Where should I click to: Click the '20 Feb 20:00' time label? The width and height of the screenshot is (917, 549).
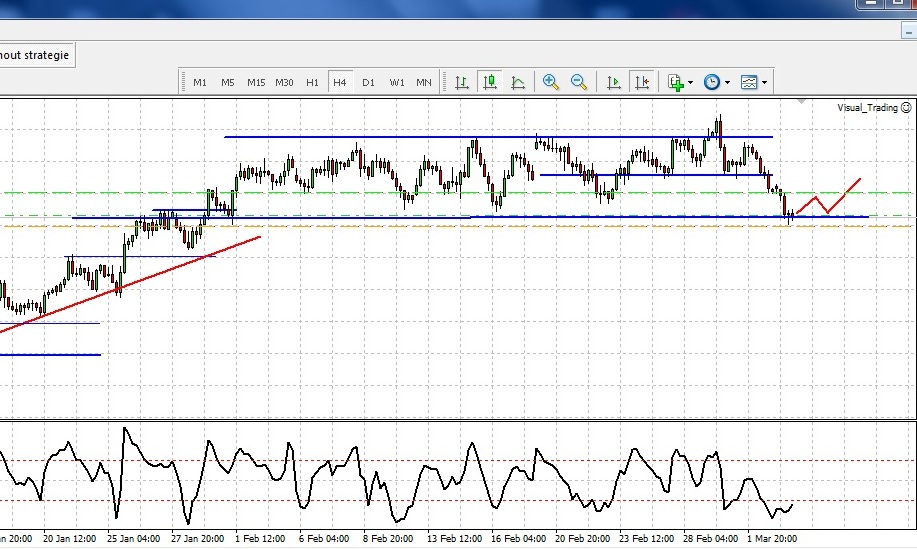tap(582, 538)
